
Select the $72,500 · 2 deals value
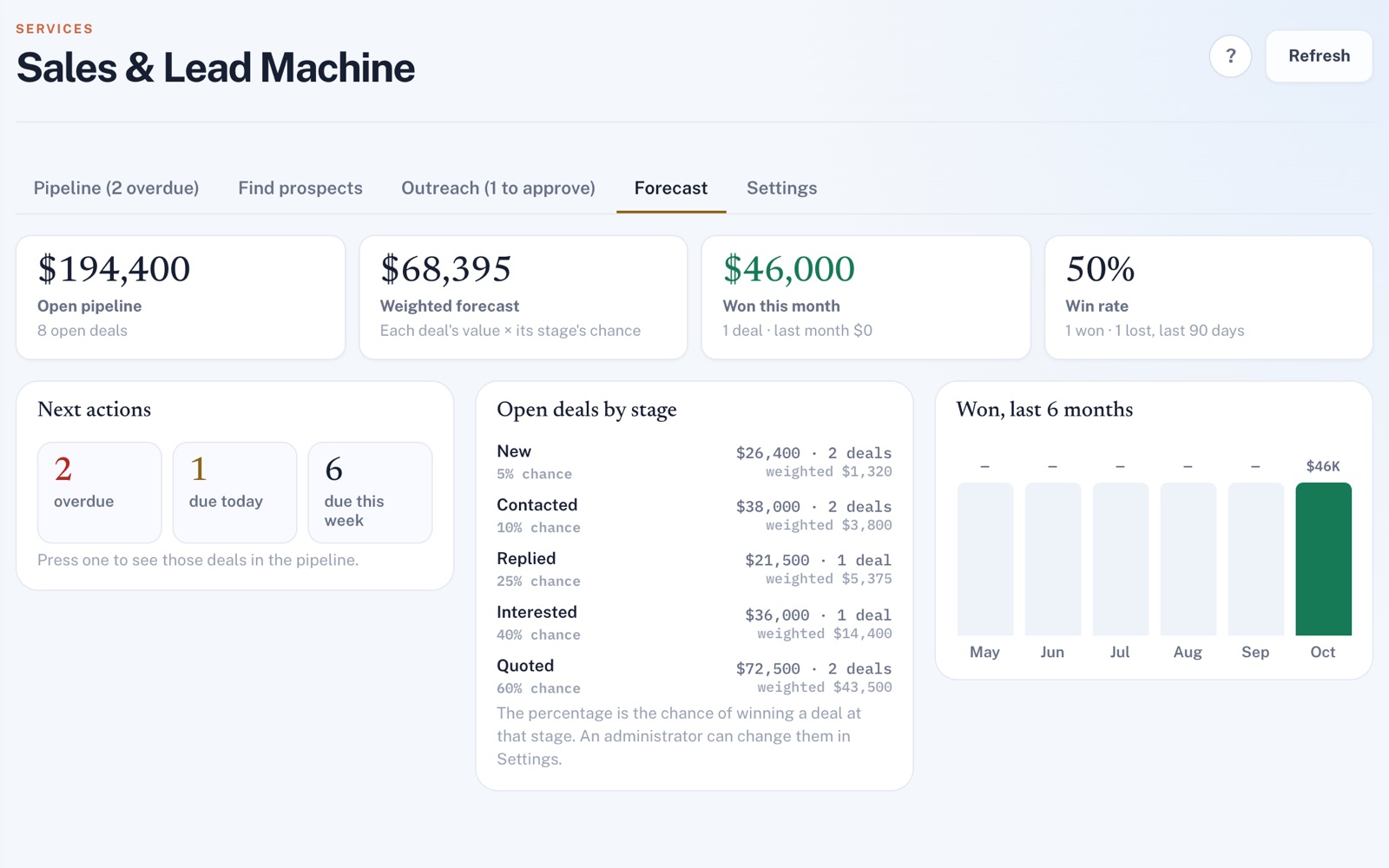click(x=813, y=669)
